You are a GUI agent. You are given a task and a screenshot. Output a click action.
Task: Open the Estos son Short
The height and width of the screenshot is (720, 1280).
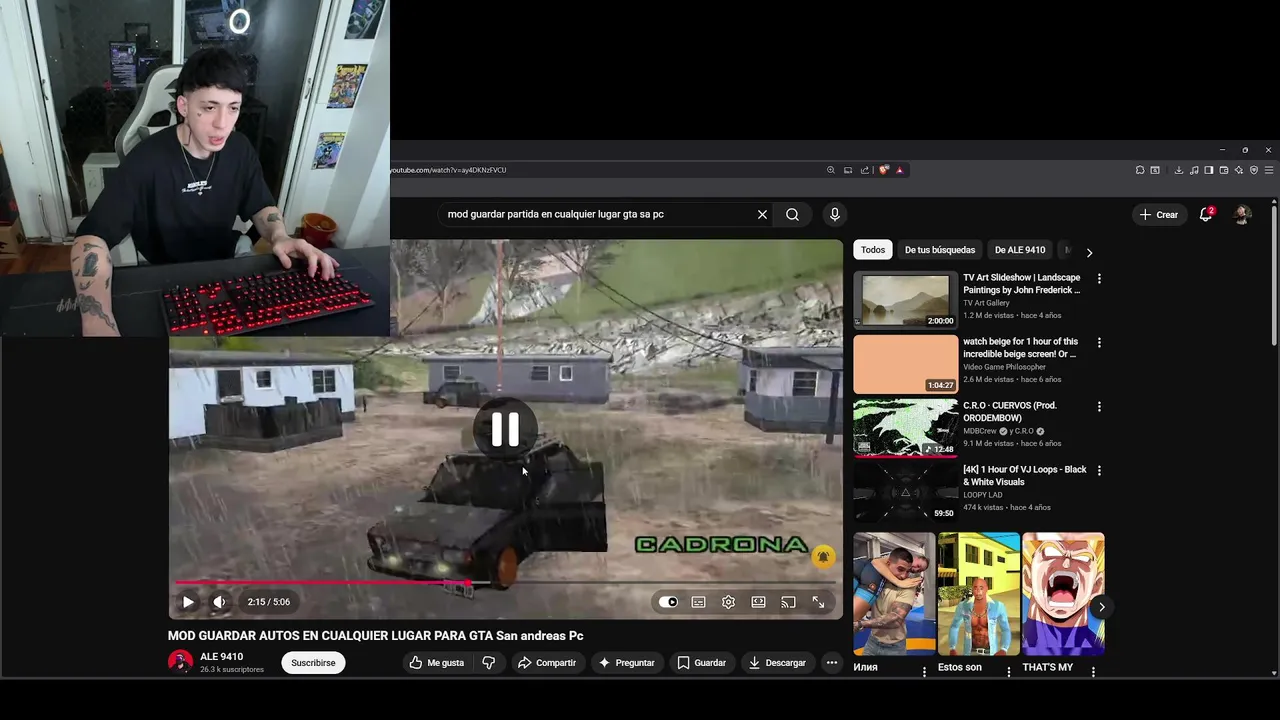point(978,594)
